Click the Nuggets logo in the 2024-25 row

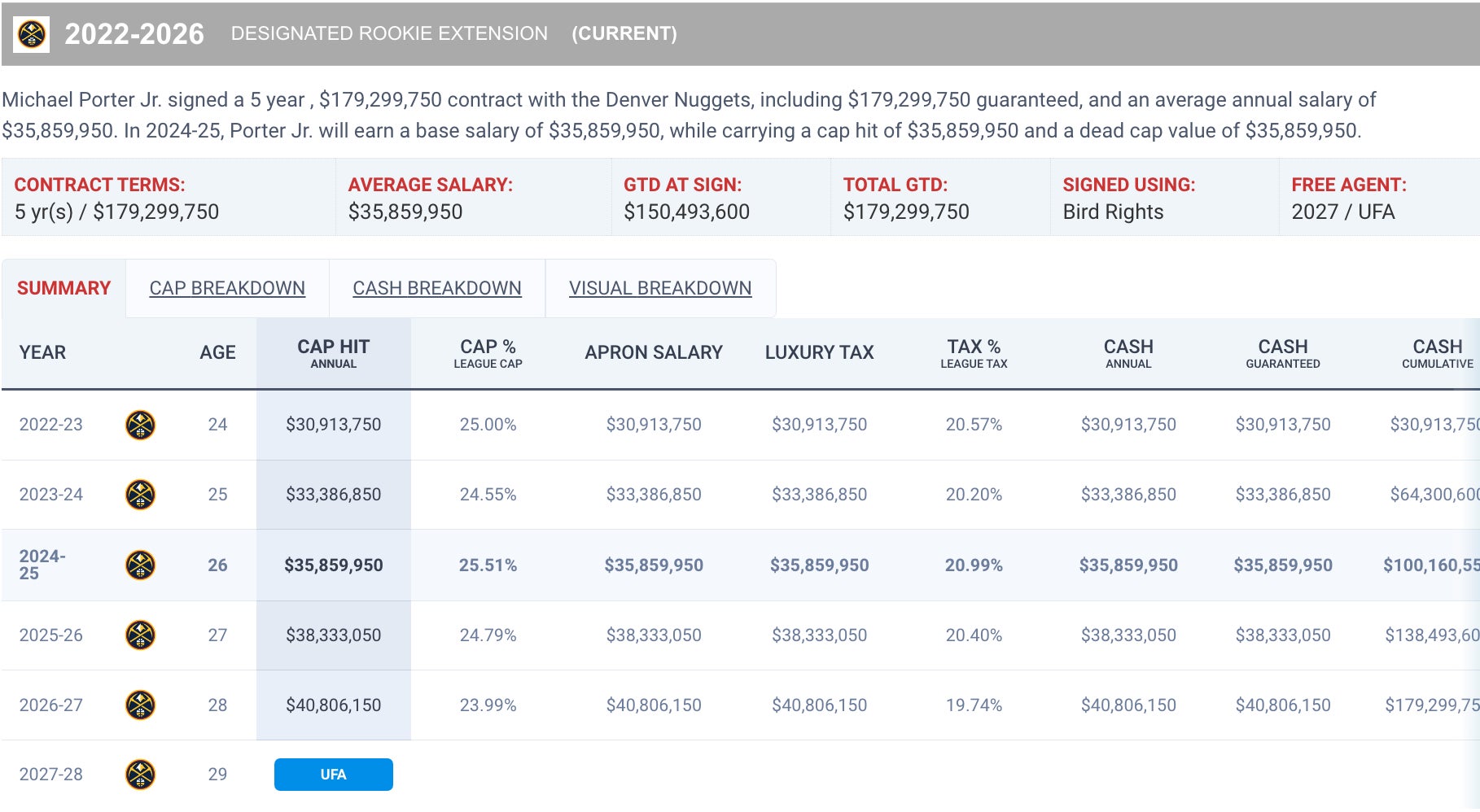click(140, 565)
